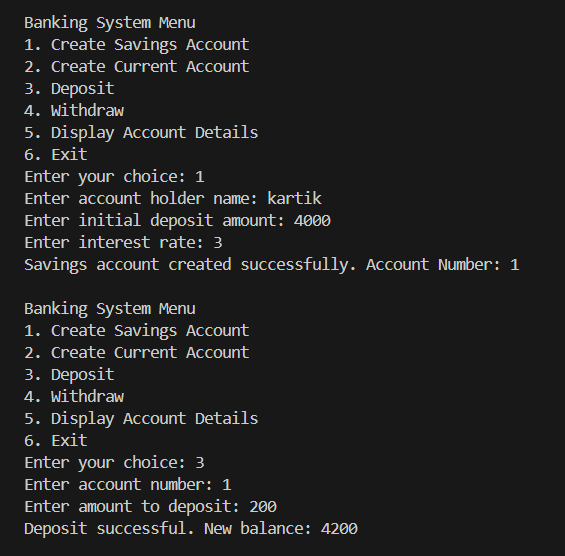565x556 pixels.
Task: Click the 'Enter interest rate: 3' line
Action: [123, 243]
